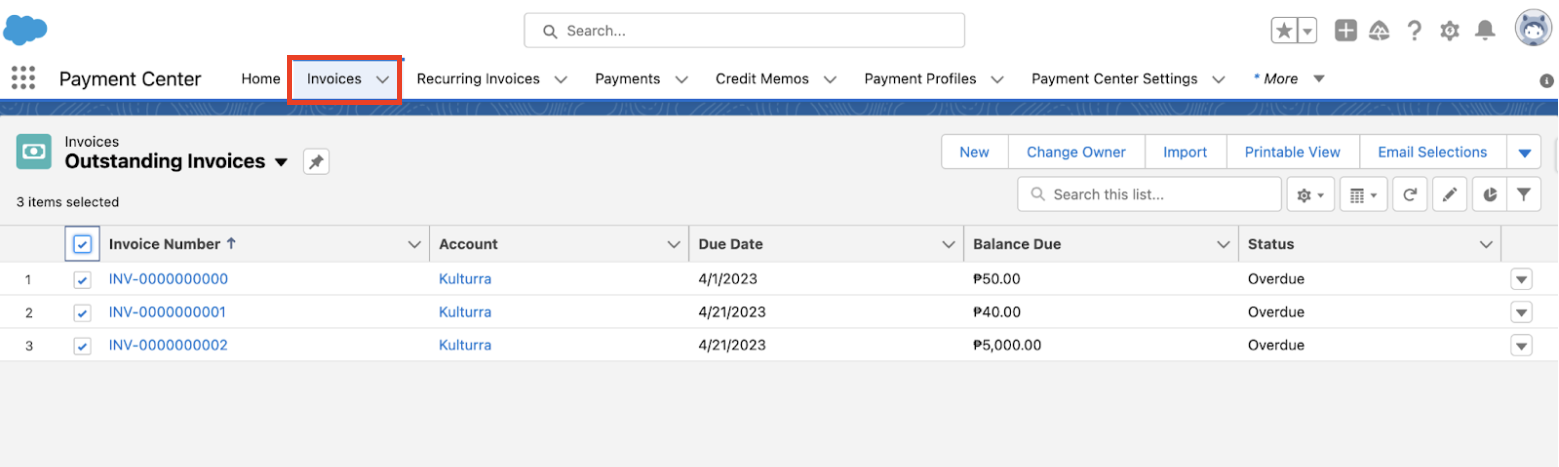The height and width of the screenshot is (467, 1559).
Task: Switch to the Payments tab
Action: [627, 79]
